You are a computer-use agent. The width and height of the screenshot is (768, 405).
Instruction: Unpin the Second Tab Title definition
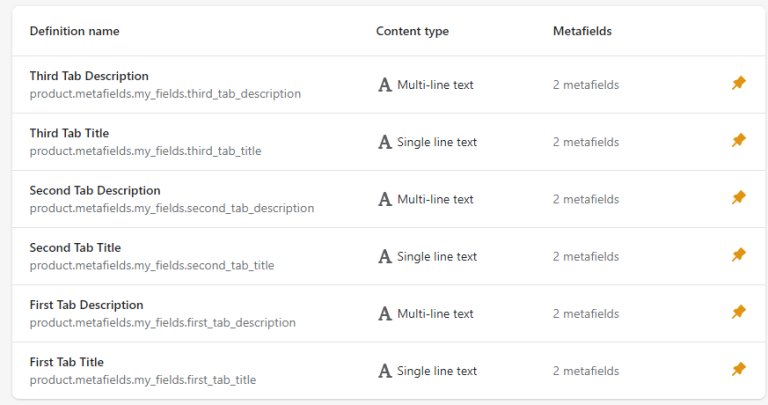point(739,255)
